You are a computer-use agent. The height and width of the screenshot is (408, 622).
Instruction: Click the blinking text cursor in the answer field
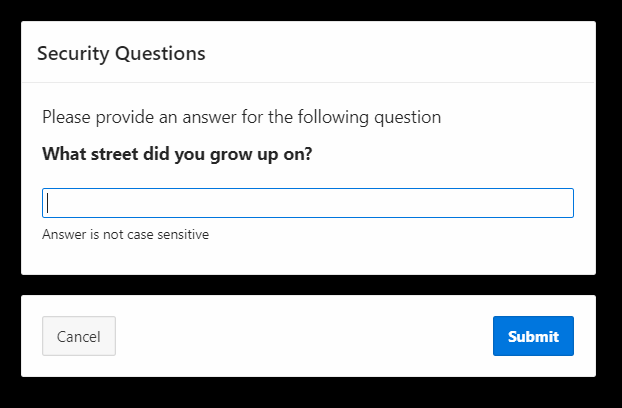48,203
